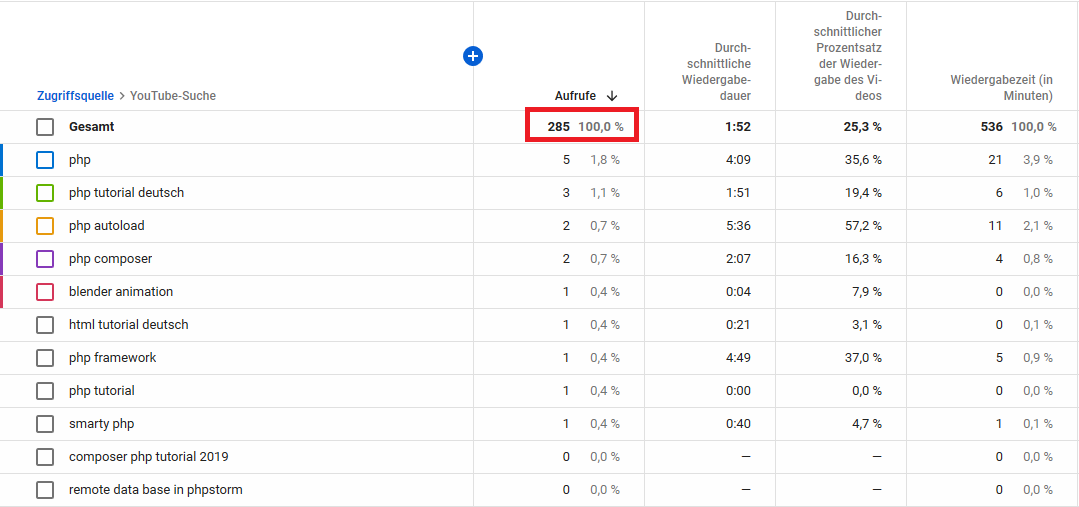Uncheck the purple php composer checkbox
Screen dimensions: 1079x507
pyautogui.click(x=45, y=259)
